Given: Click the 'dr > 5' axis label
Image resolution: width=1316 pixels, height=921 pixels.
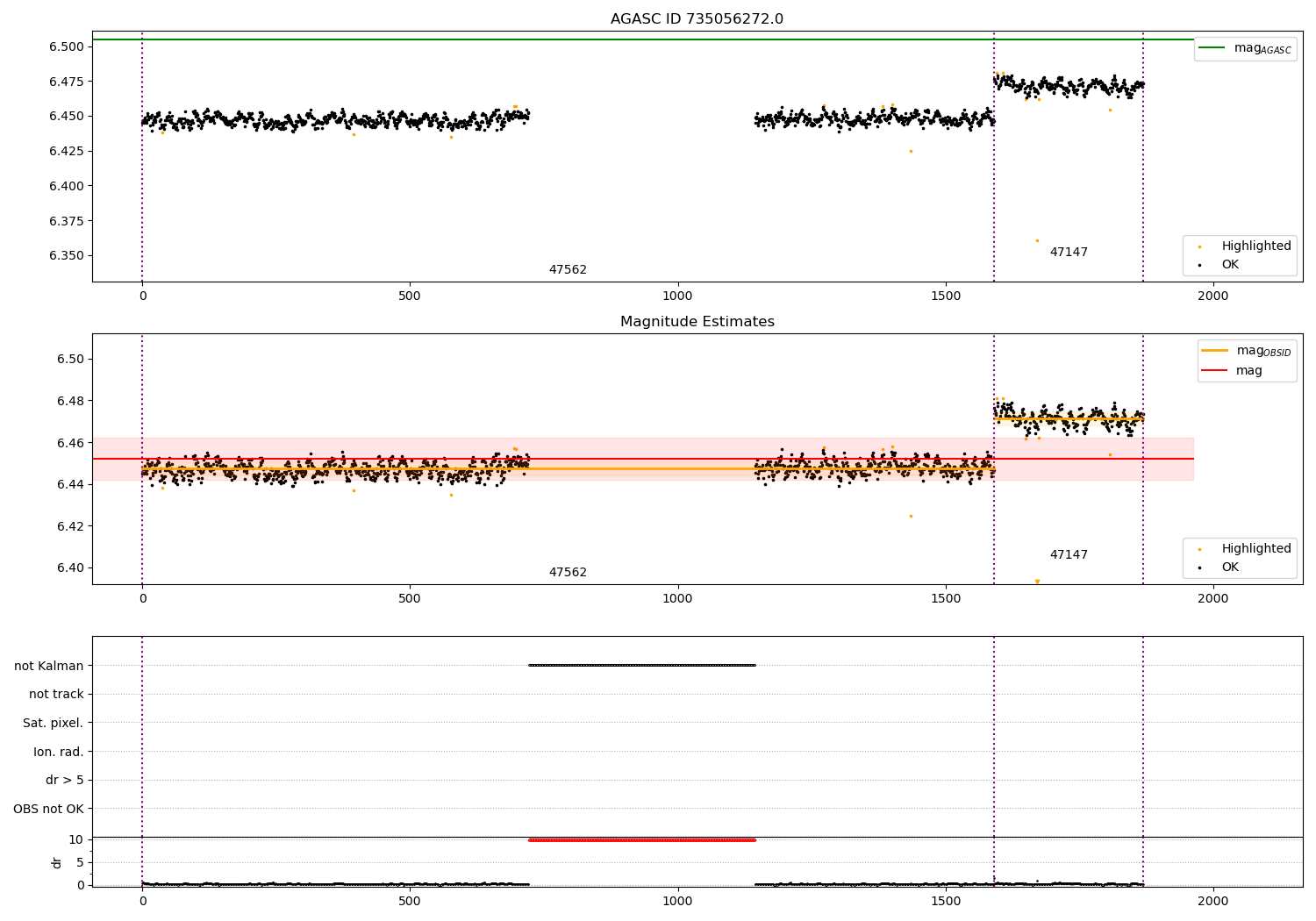Looking at the screenshot, I should tap(65, 781).
